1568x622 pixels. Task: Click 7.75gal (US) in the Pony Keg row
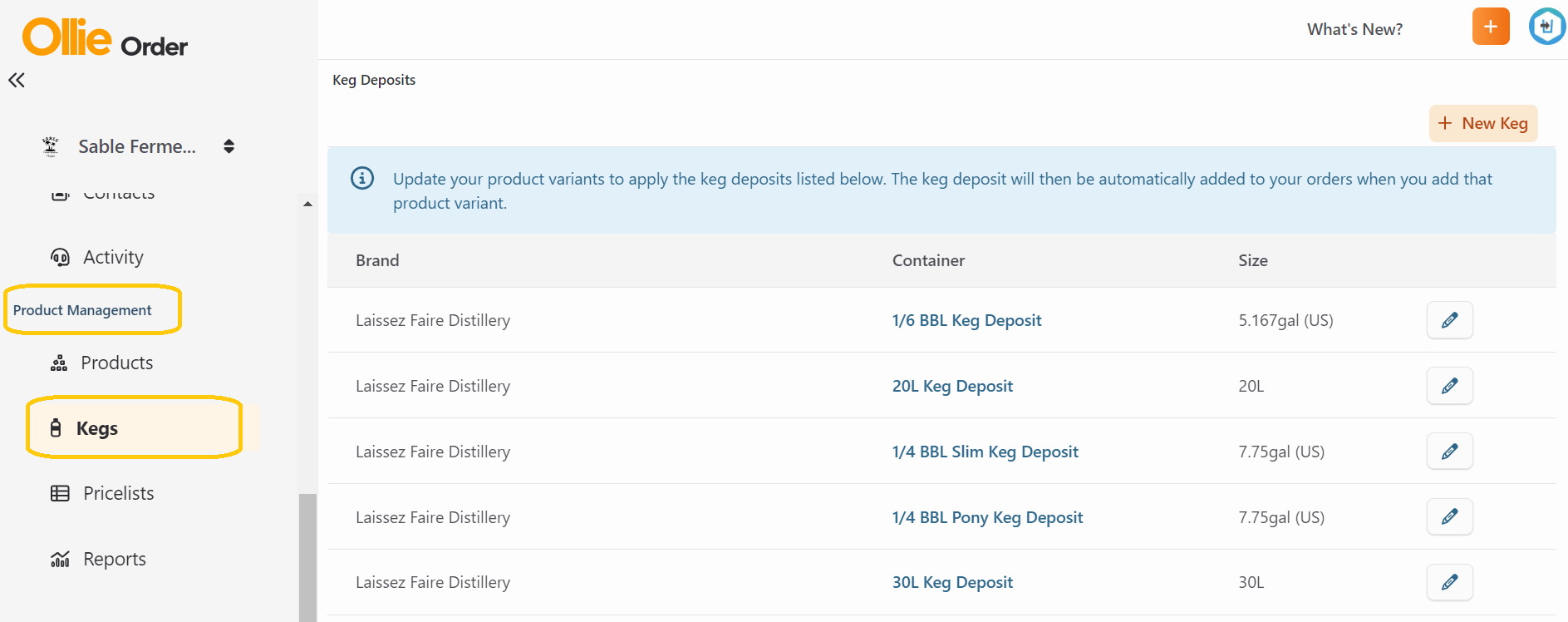(1281, 517)
